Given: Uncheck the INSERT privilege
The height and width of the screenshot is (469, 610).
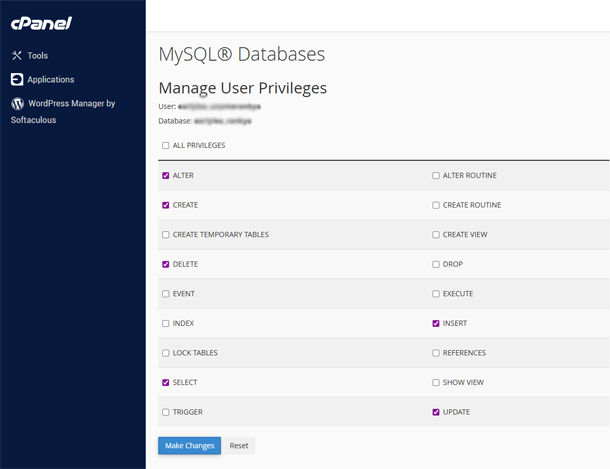Looking at the screenshot, I should [436, 323].
